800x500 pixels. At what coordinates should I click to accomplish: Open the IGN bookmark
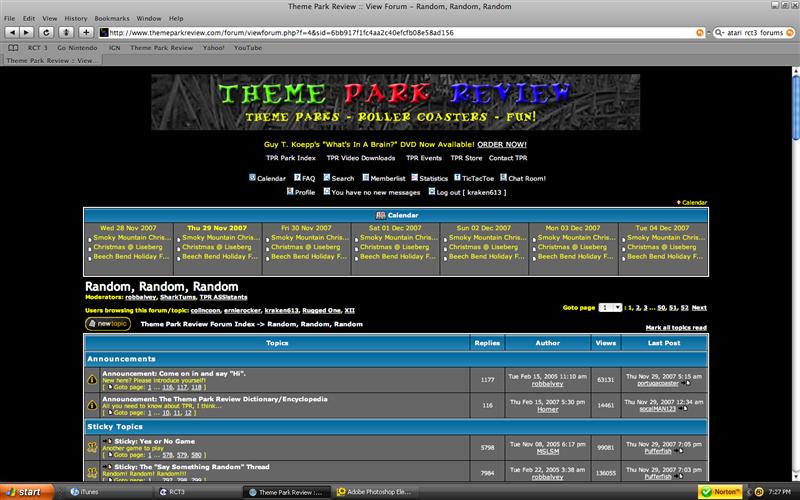click(x=114, y=47)
